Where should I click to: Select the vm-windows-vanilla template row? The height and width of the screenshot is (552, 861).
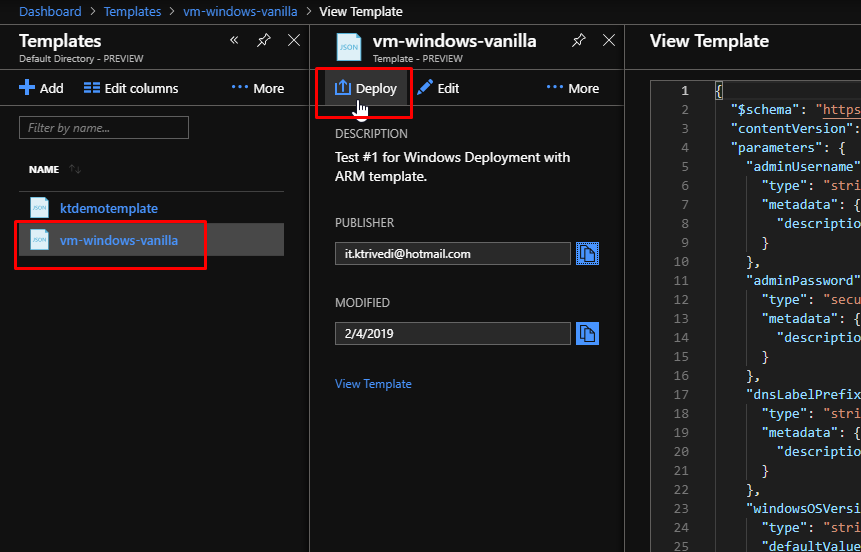pos(152,239)
